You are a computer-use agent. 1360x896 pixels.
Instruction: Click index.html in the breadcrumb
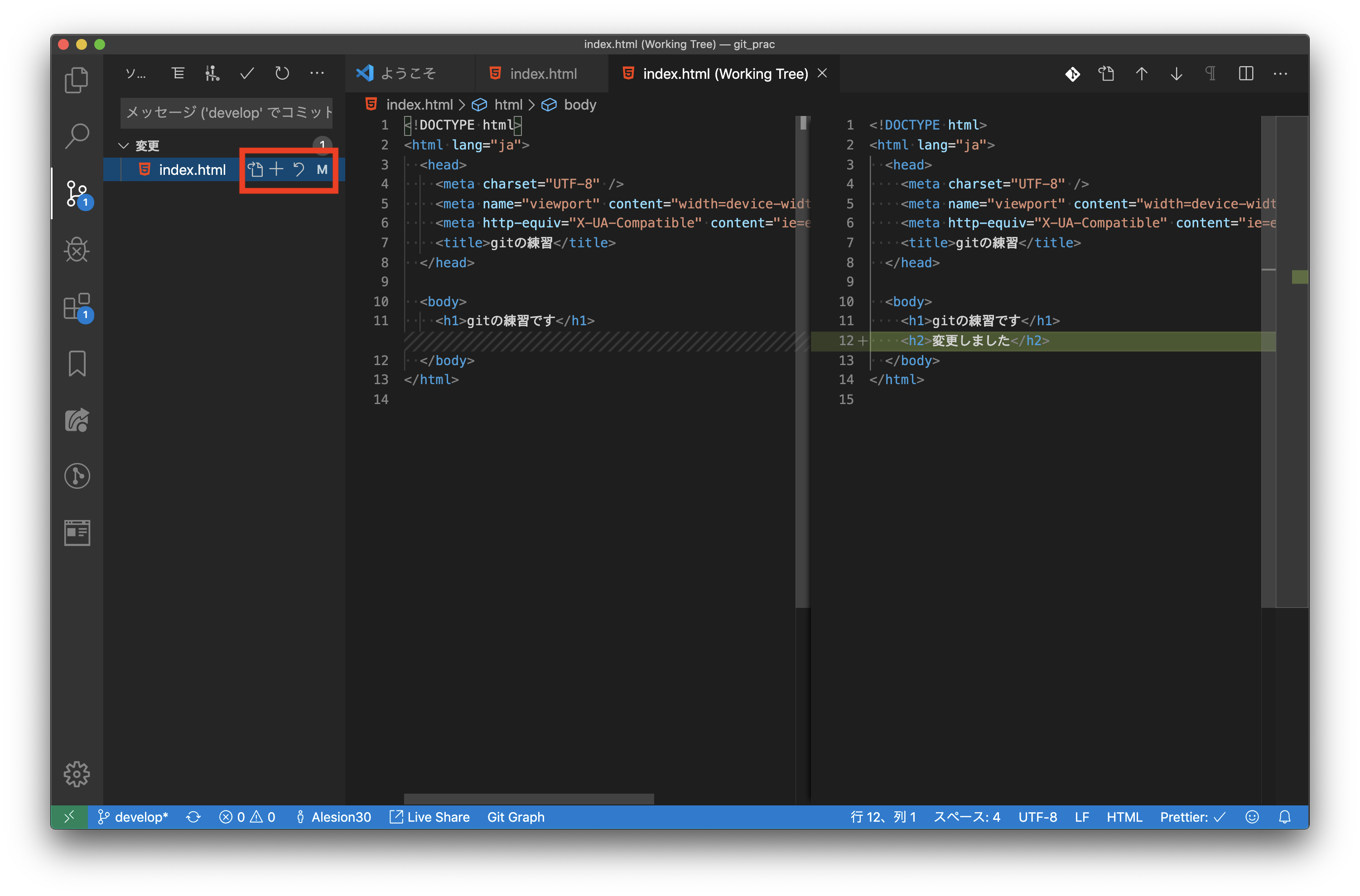pos(419,105)
